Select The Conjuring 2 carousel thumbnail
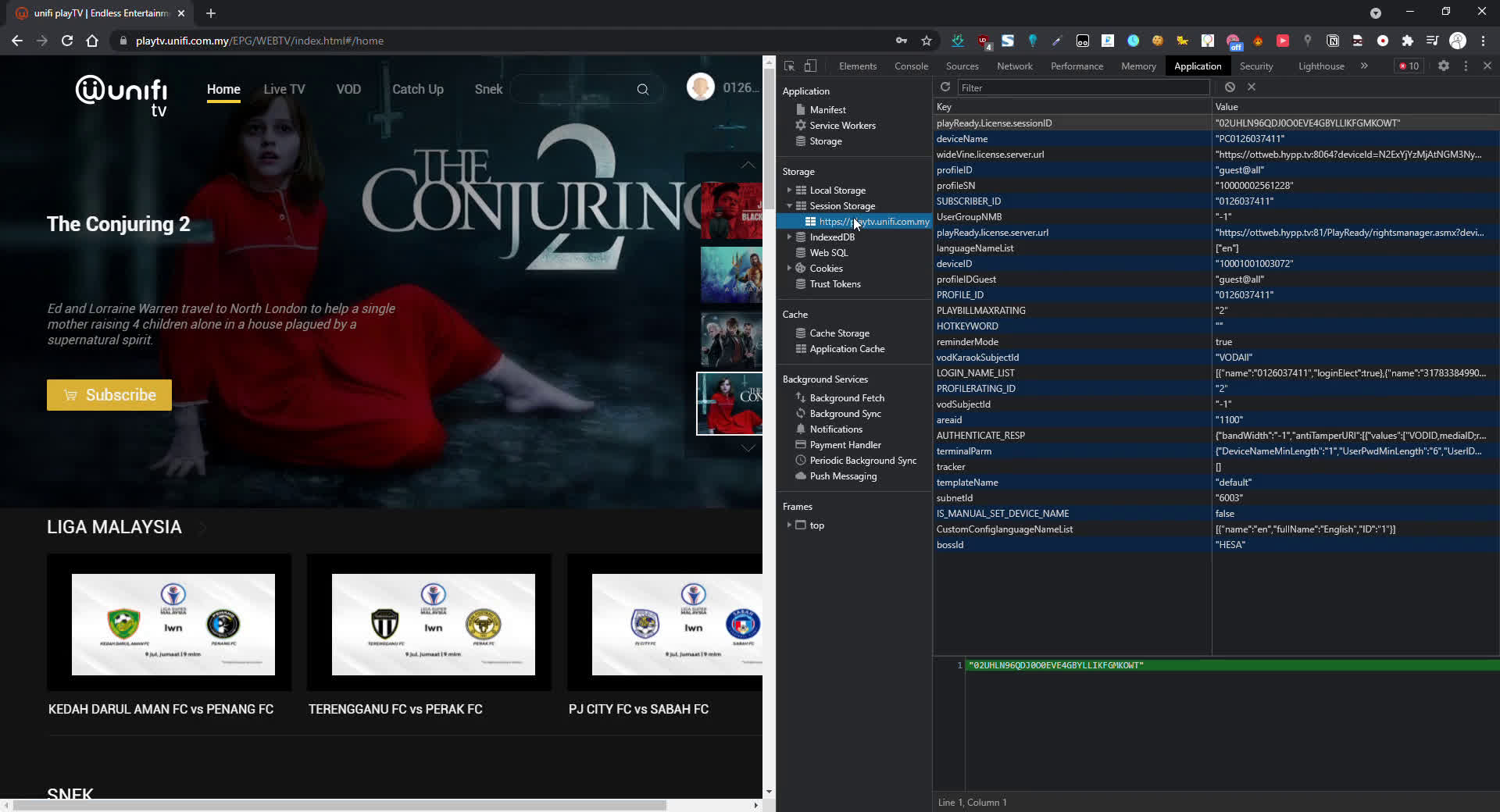 [729, 404]
